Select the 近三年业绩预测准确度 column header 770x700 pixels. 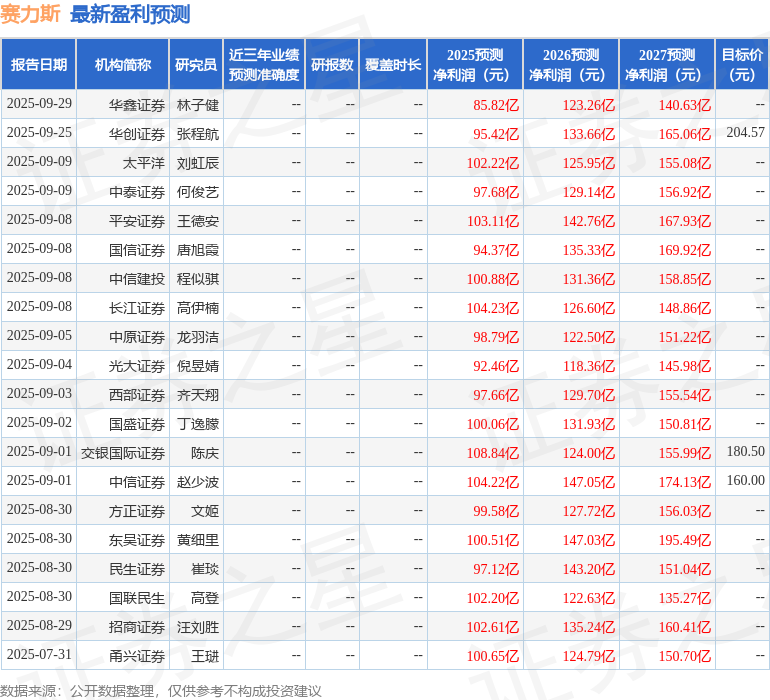point(264,65)
